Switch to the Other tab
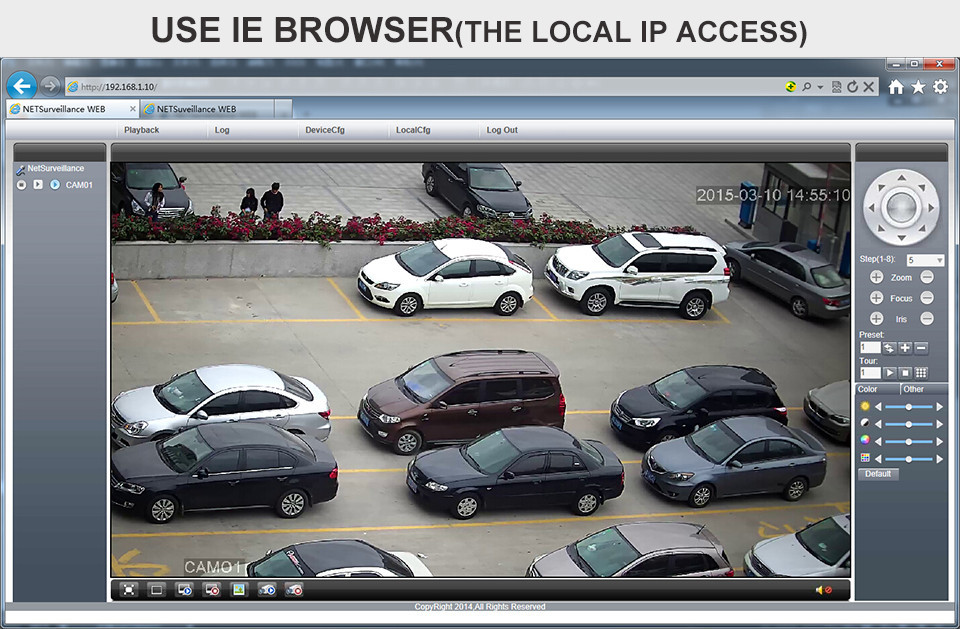The width and height of the screenshot is (960, 629). [x=913, y=389]
